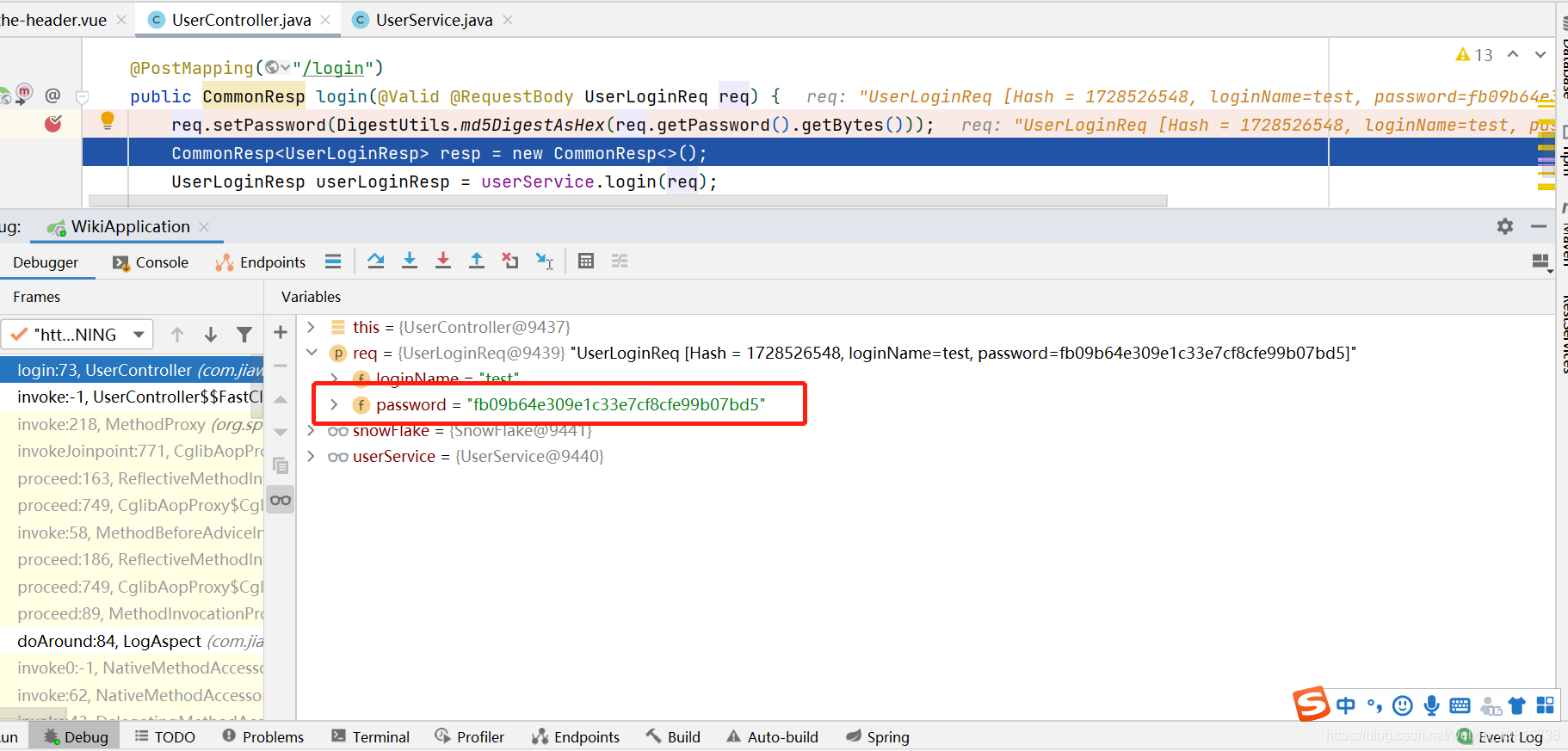Viewport: 1568px width, 751px height.
Task: Expand the 'password' field node
Action: 335,404
